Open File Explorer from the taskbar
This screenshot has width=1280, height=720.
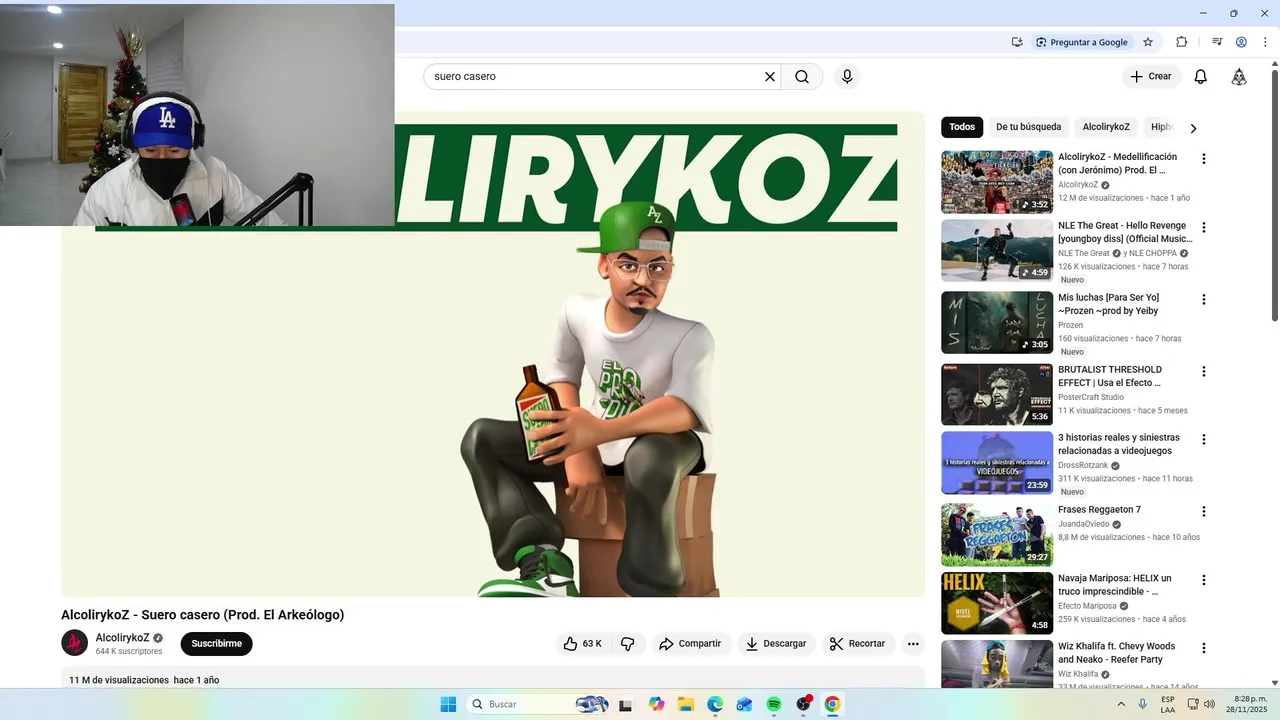click(x=686, y=704)
